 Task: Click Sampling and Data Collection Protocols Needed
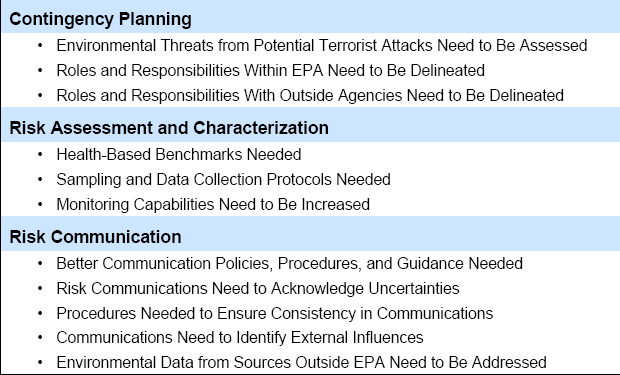click(223, 179)
